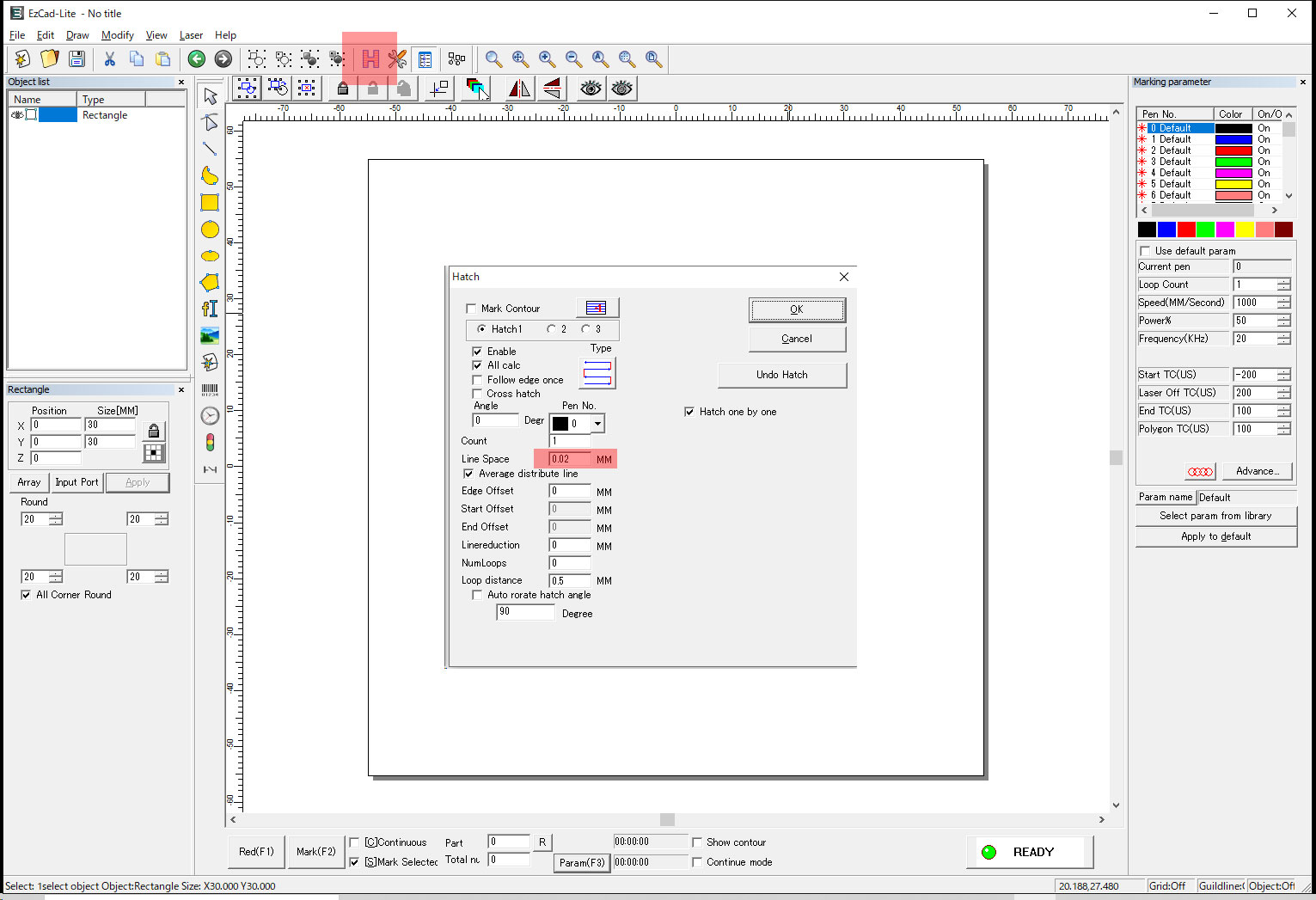
Task: Click the Hatch tool icon in toolbar
Action: point(370,58)
